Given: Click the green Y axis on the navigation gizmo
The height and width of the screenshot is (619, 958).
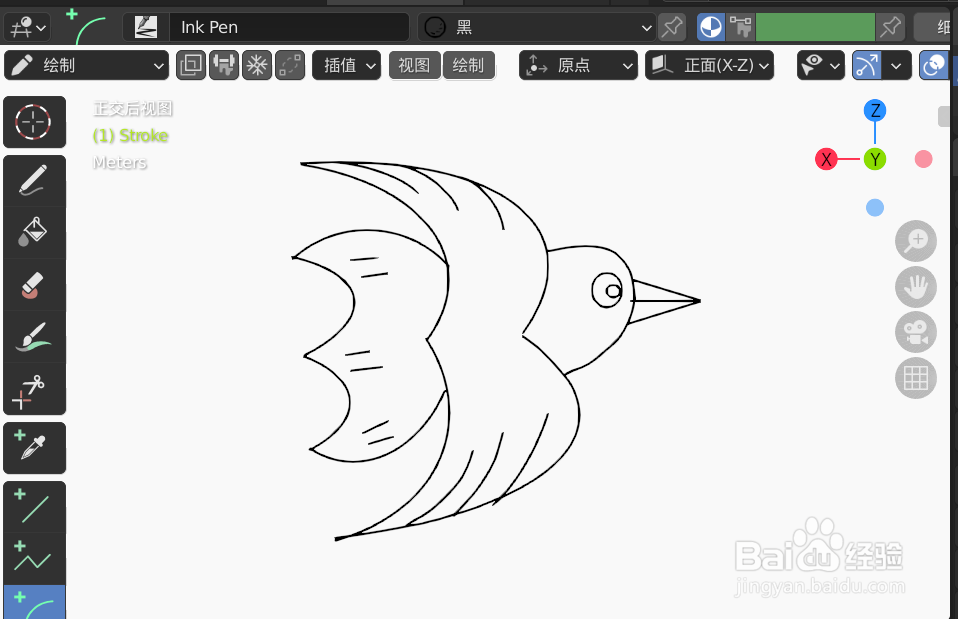Looking at the screenshot, I should click(875, 158).
